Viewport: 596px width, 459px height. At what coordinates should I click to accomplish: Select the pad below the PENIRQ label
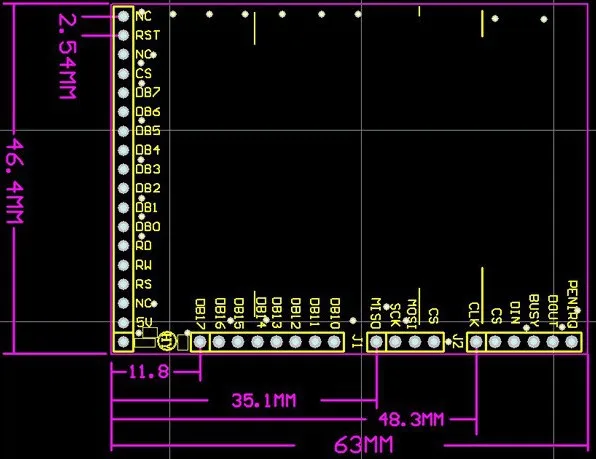pyautogui.click(x=572, y=342)
